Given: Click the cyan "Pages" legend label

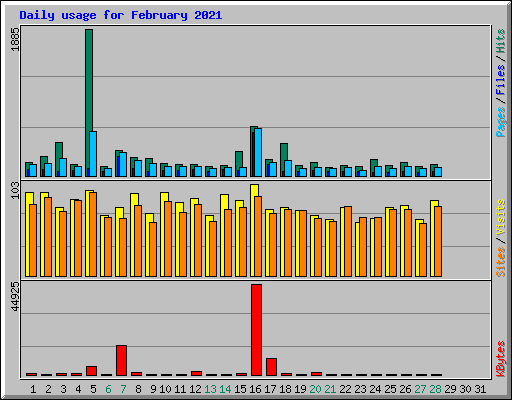Looking at the screenshot, I should [x=501, y=122].
